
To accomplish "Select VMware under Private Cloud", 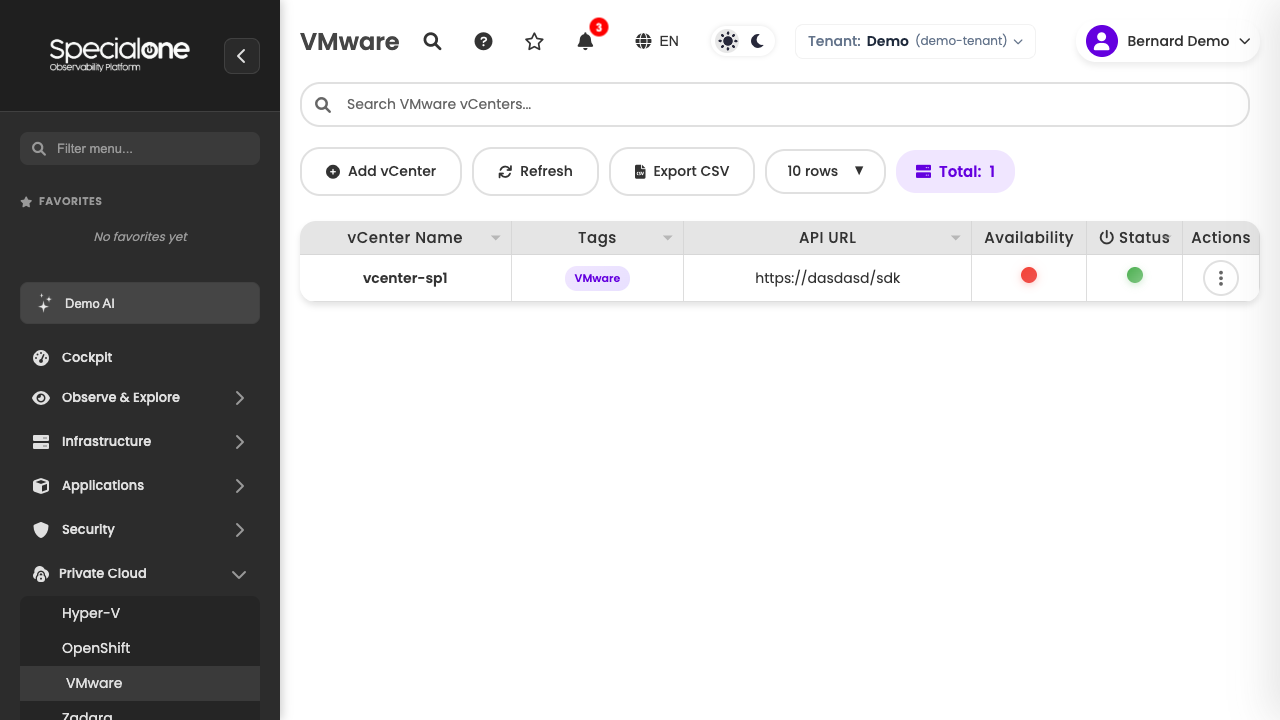I will point(140,683).
